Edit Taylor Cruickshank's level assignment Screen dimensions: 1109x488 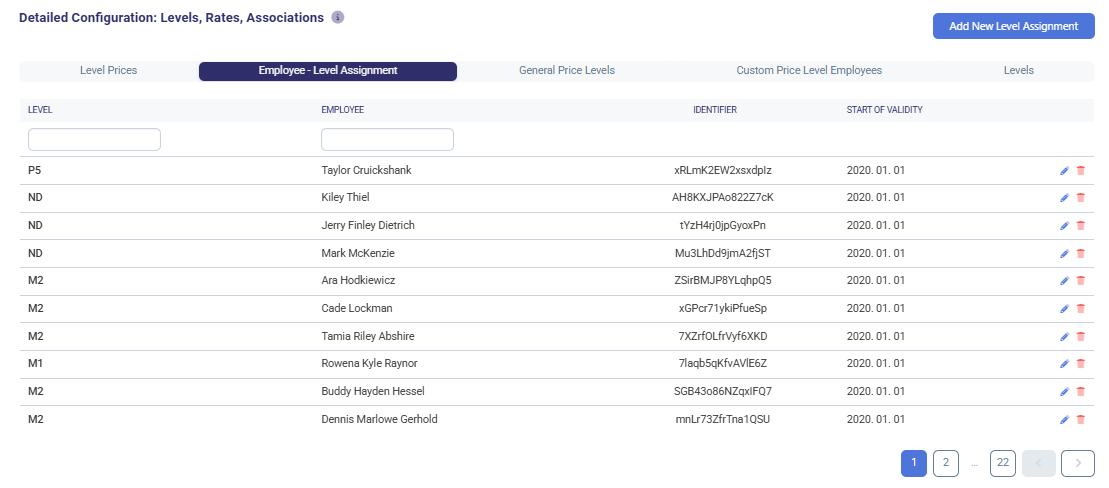(1064, 171)
